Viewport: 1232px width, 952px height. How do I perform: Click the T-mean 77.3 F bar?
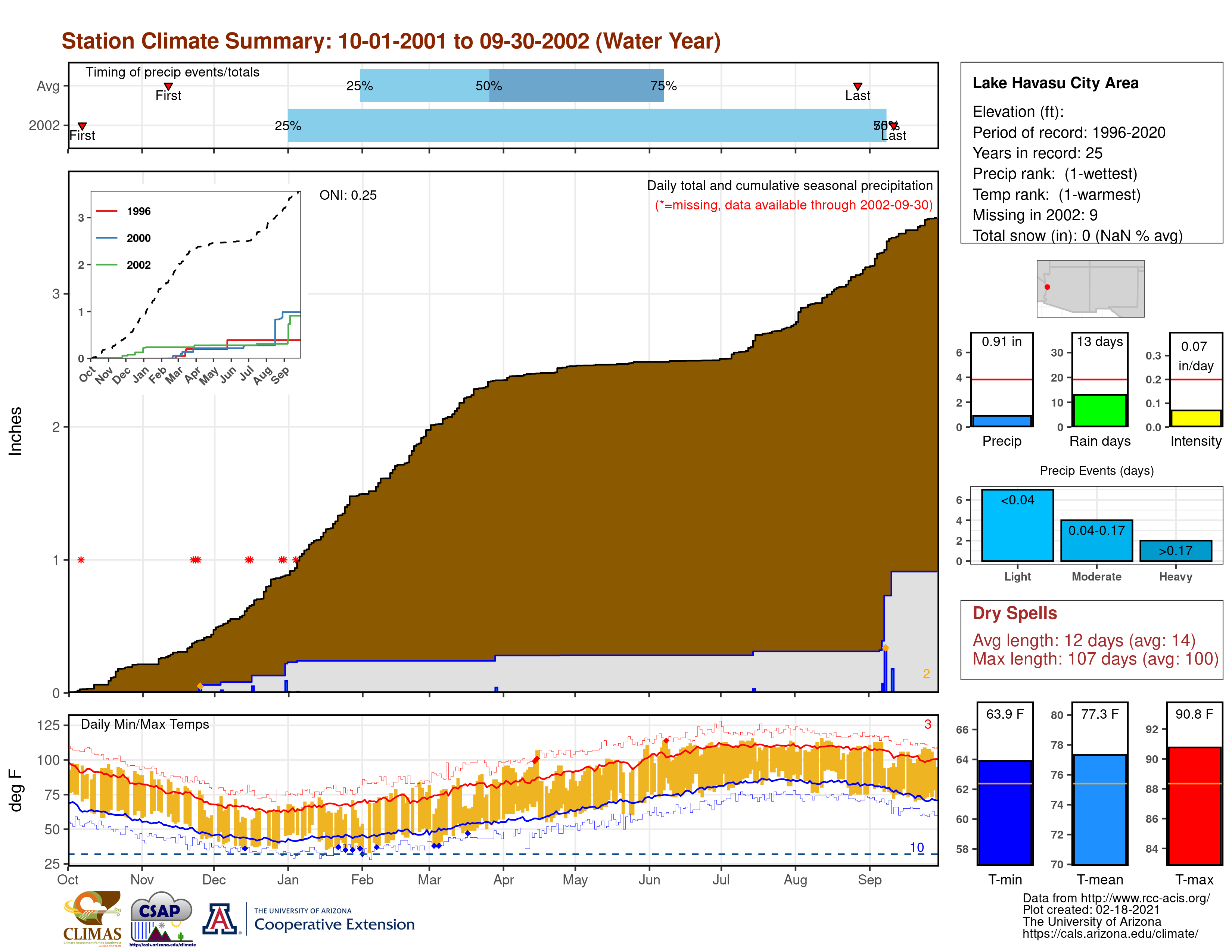point(1099,809)
